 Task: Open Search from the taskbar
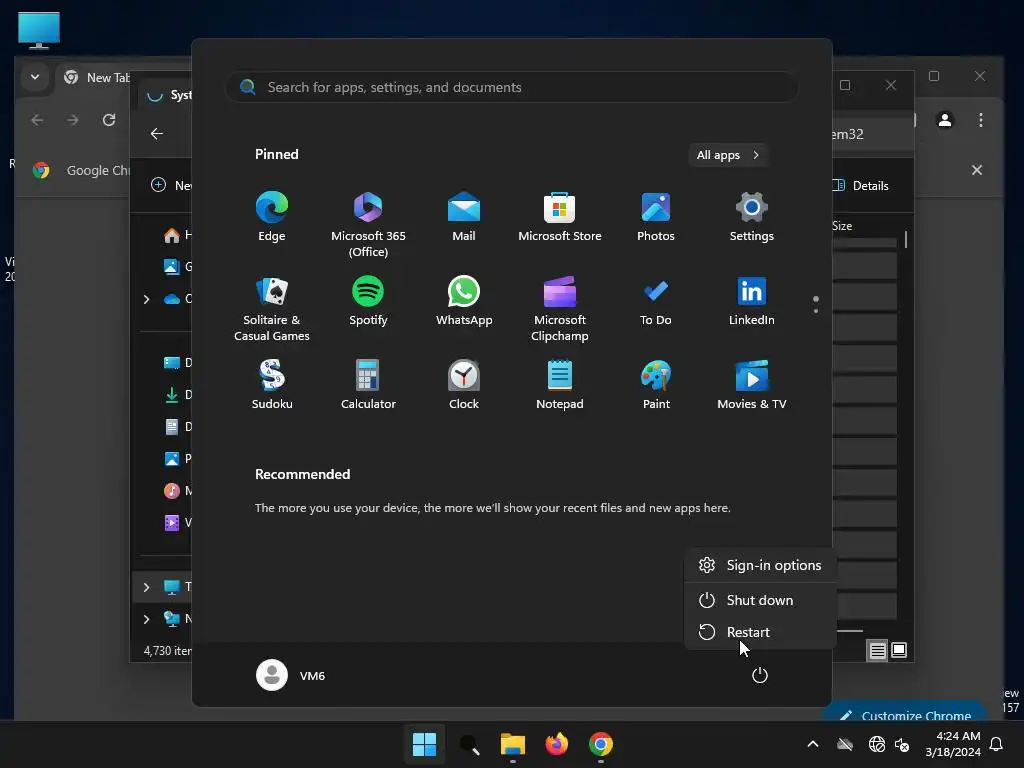click(x=469, y=744)
